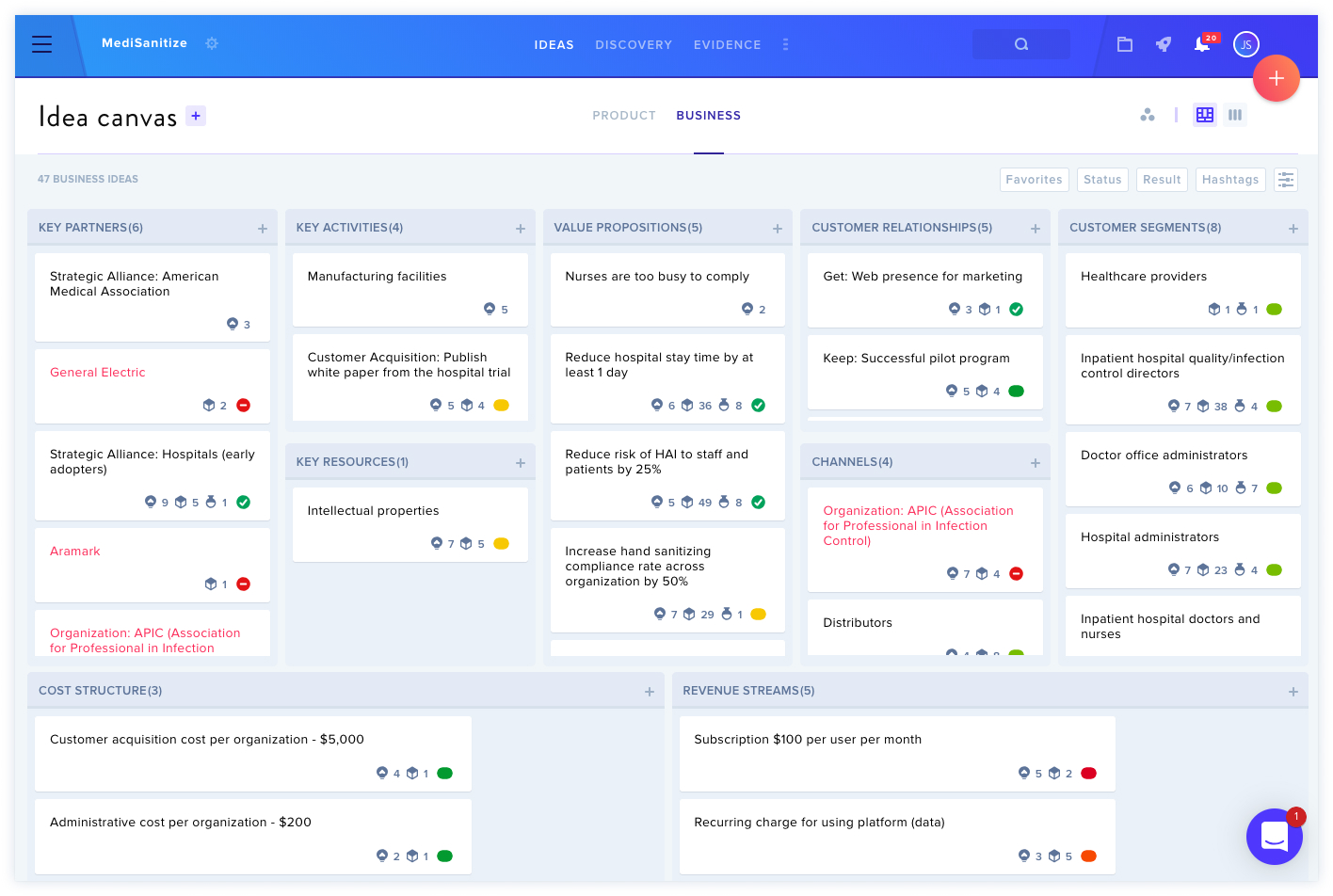Viewport: 1333px width, 896px height.
Task: Switch to column view layout
Action: click(1235, 115)
